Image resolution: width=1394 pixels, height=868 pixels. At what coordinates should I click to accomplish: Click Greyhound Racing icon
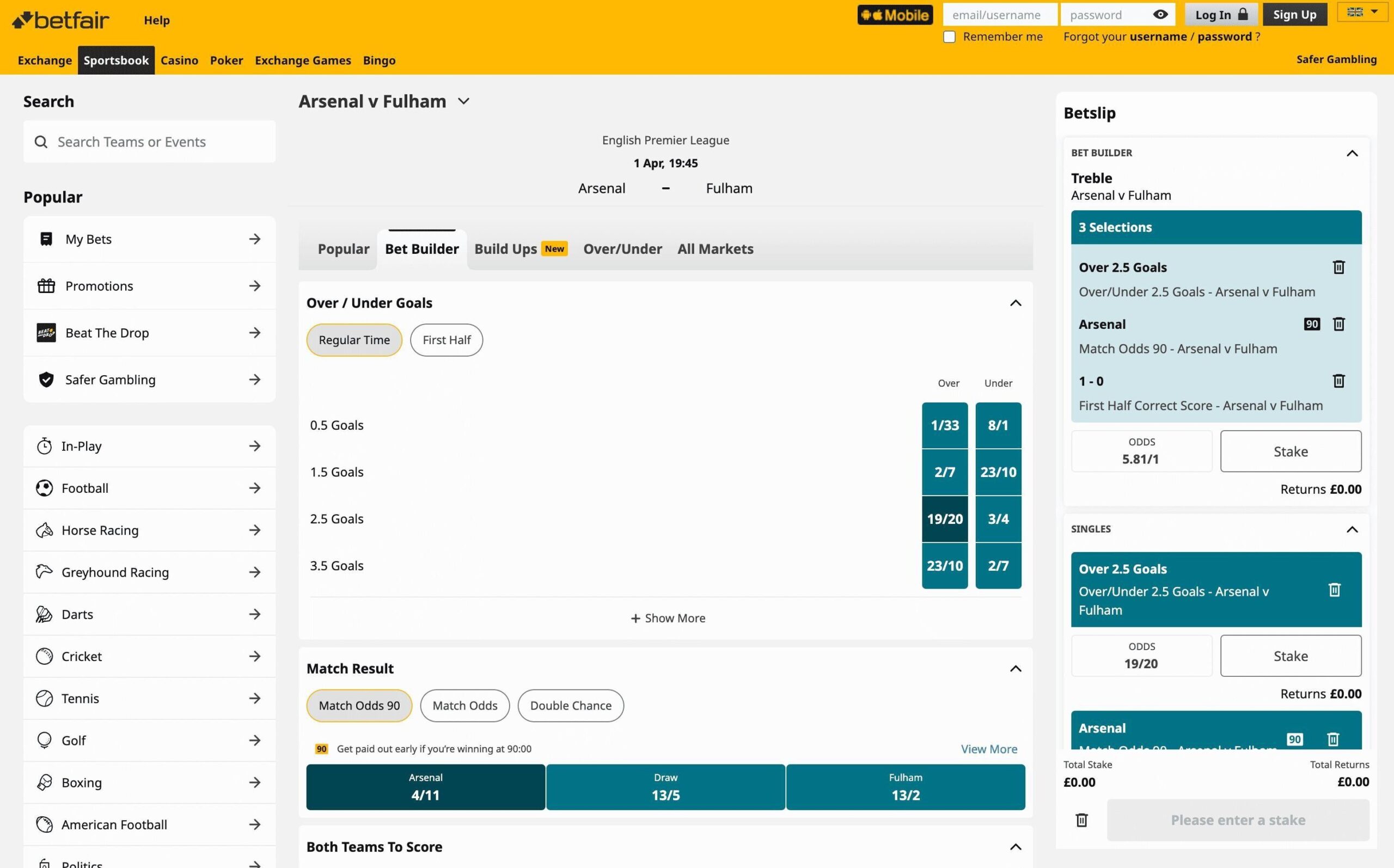44,572
